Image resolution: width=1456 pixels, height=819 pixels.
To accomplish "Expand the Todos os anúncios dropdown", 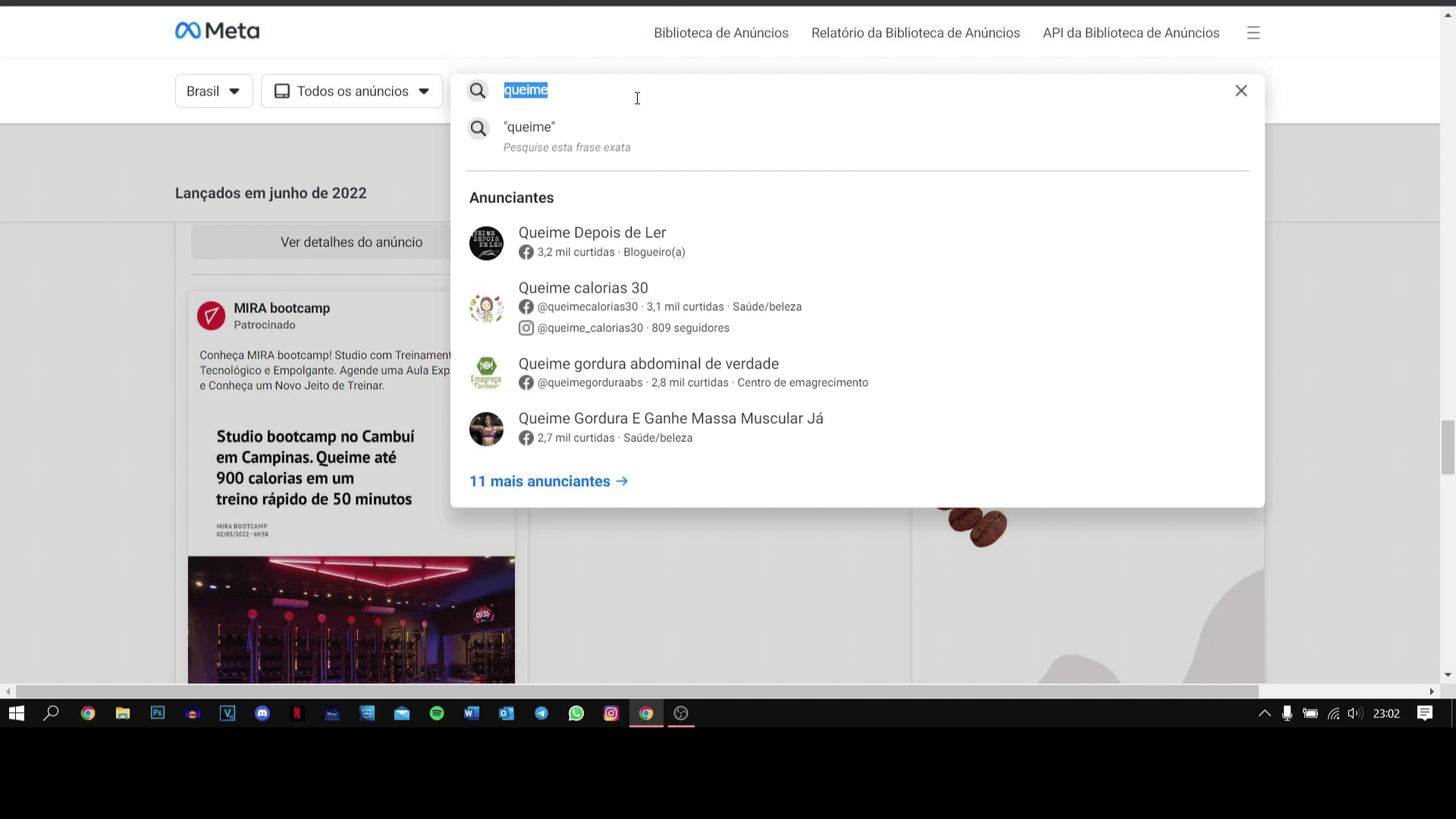I will coord(352,91).
